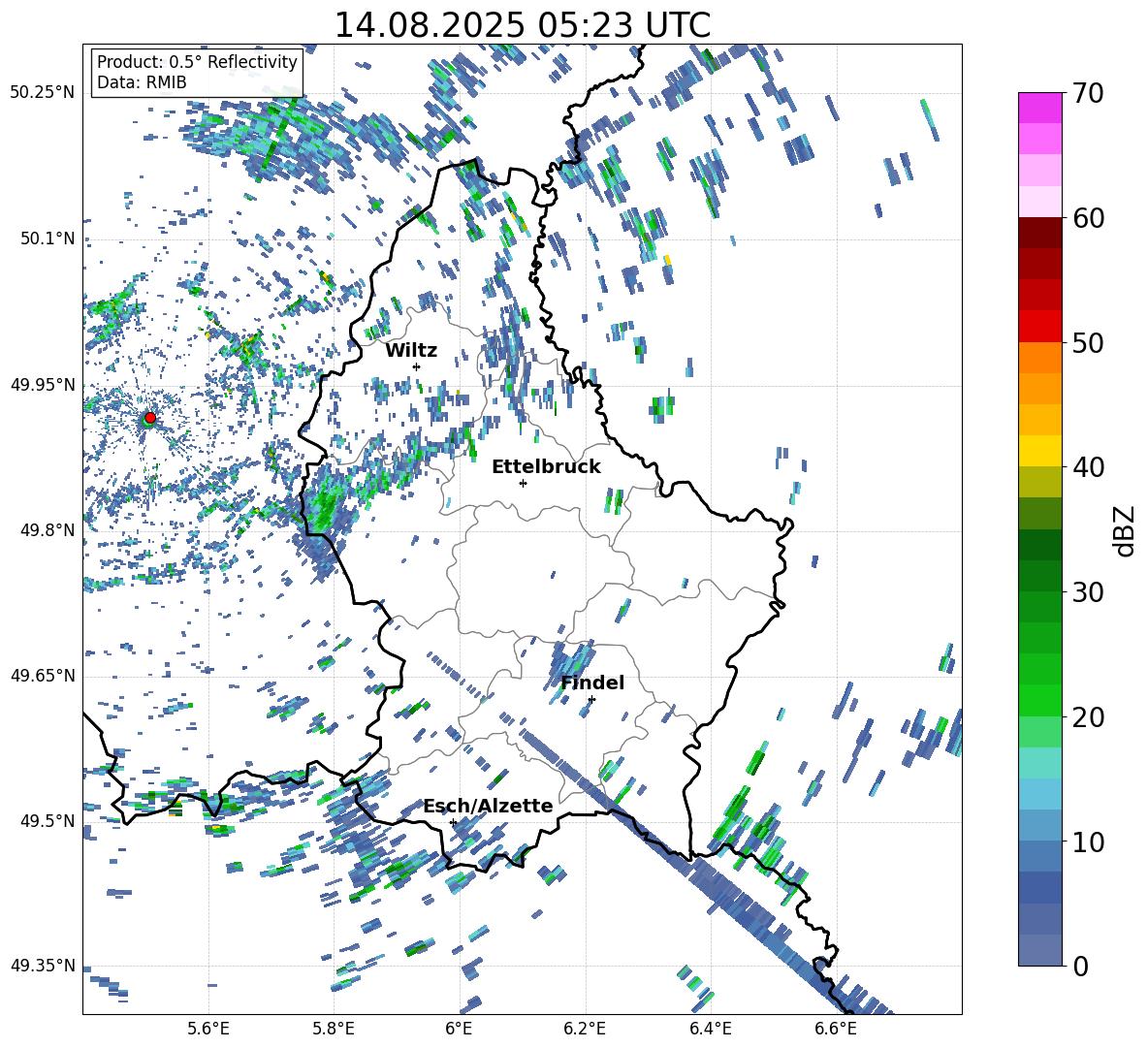Click the 6°E longitude label
1148x1048 pixels.
(459, 1029)
